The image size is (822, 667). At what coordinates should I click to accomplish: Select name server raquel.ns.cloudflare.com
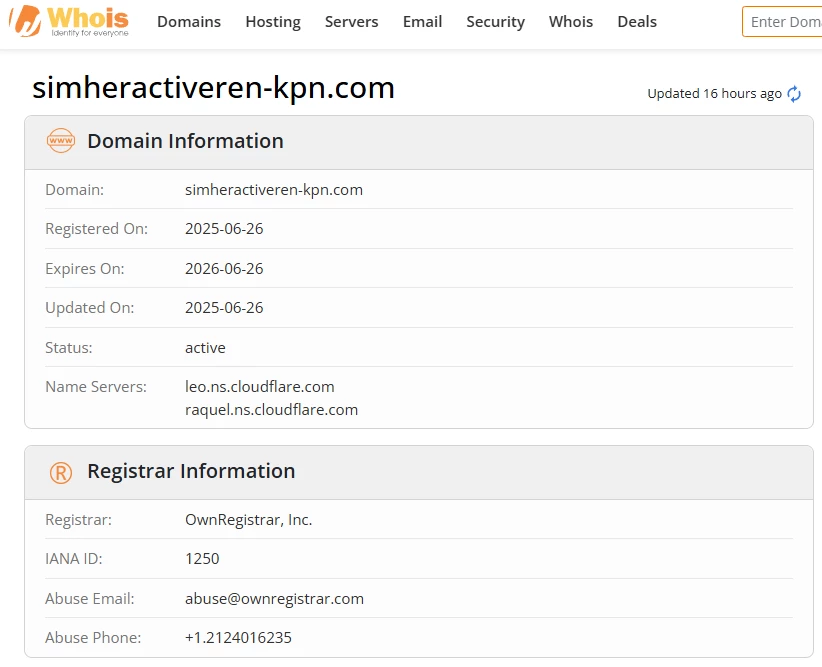coord(271,410)
